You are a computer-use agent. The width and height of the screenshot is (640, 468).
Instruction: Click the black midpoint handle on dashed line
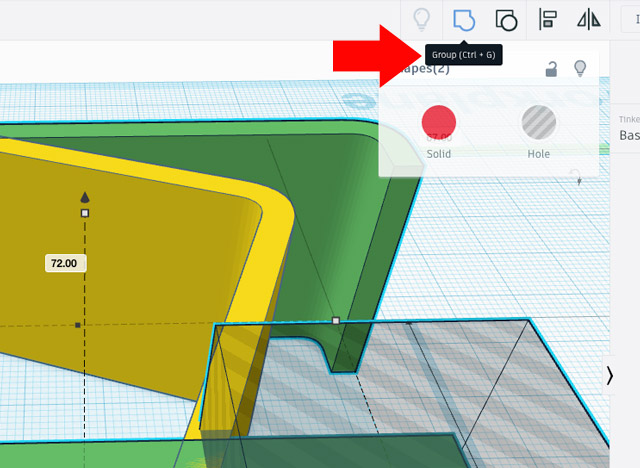[78, 325]
